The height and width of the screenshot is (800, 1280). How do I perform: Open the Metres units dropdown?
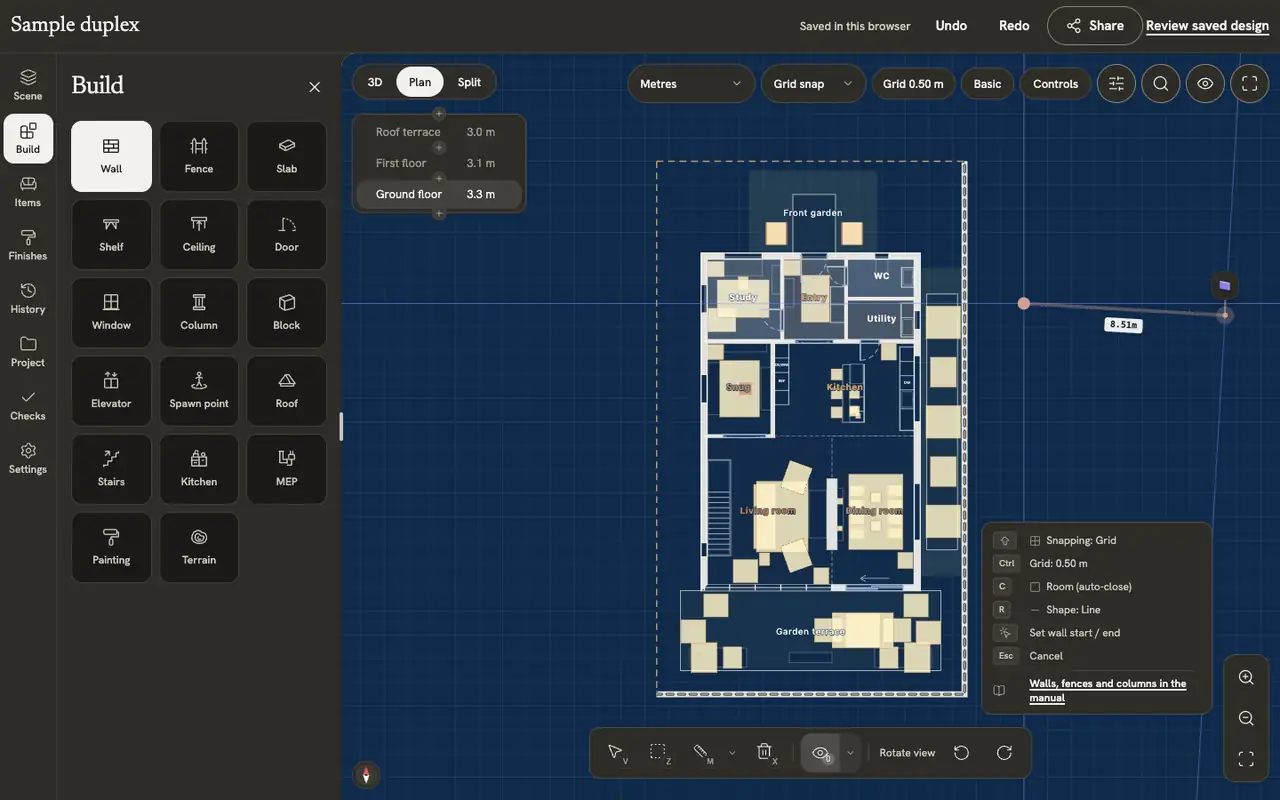[691, 84]
